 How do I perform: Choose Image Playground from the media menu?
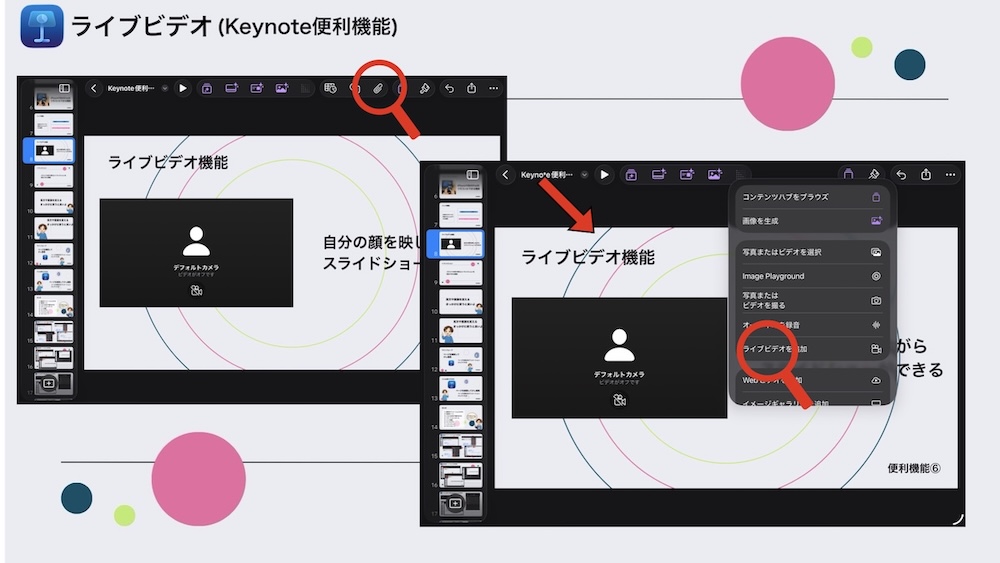pyautogui.click(x=811, y=276)
